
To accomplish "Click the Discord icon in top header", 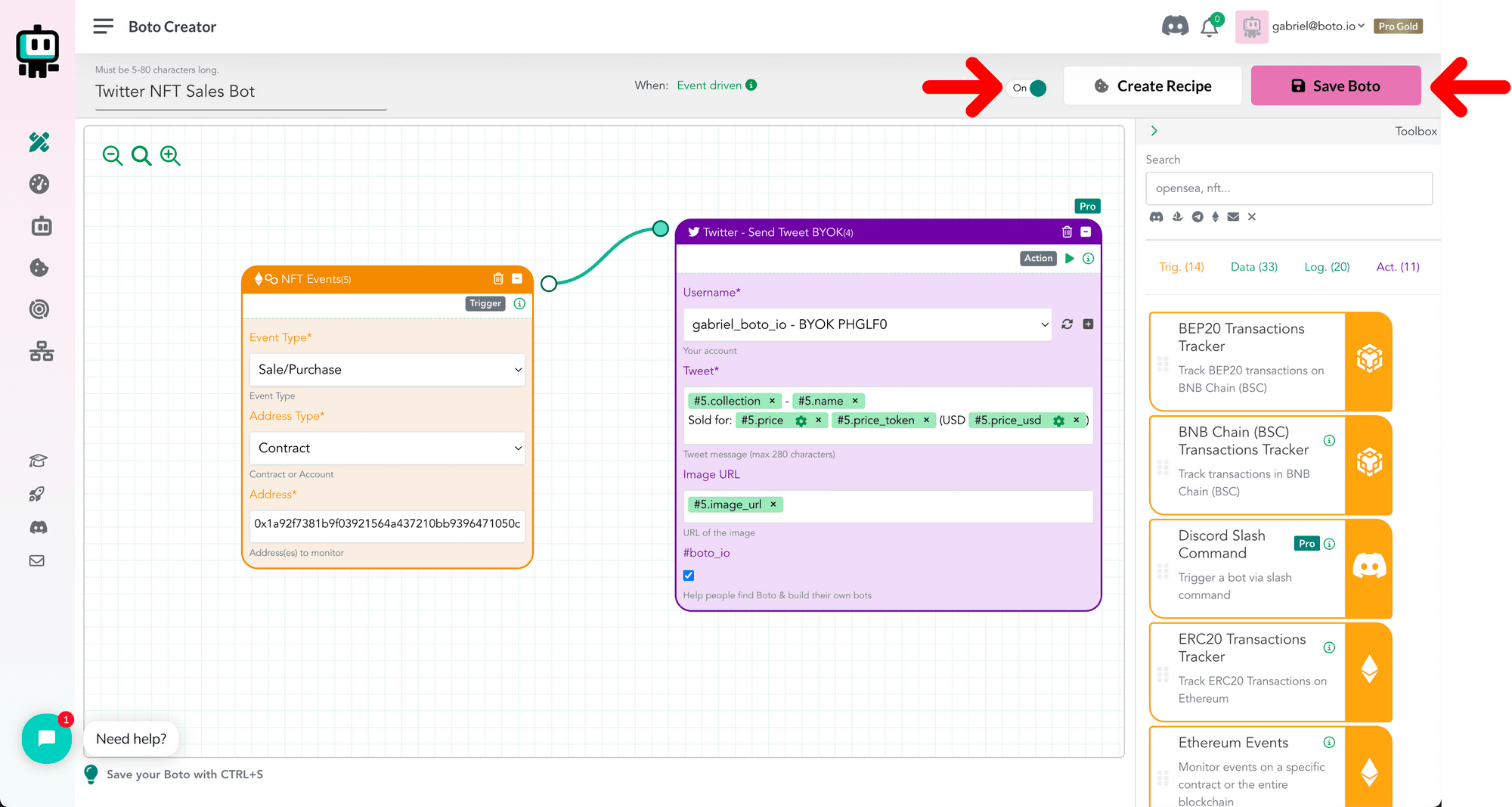I will pyautogui.click(x=1175, y=26).
